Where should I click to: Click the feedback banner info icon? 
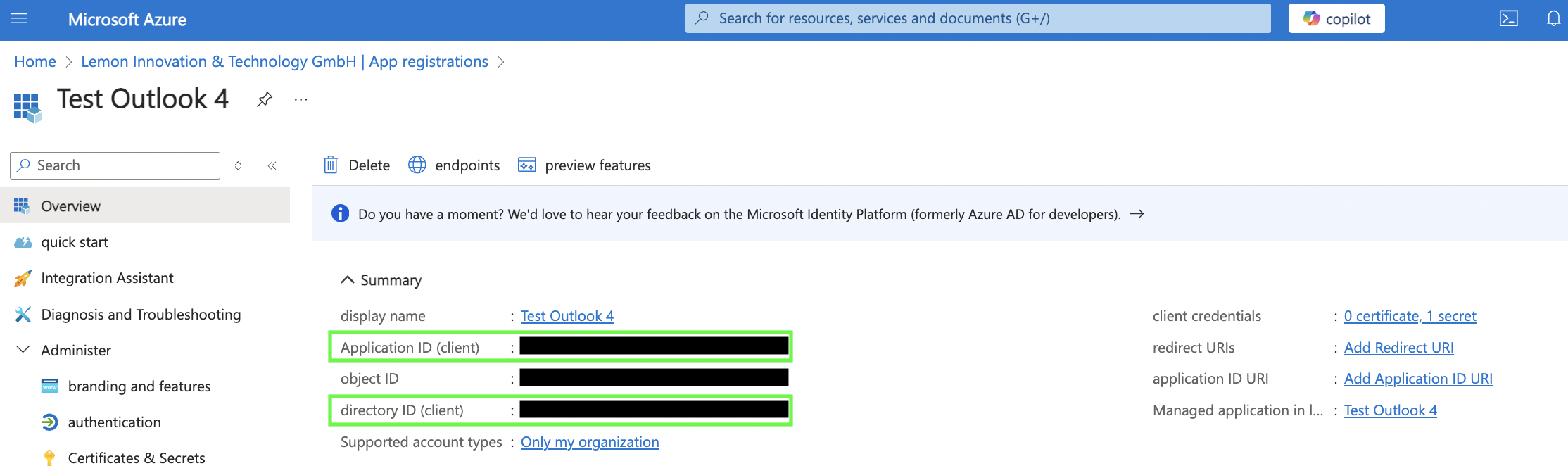click(340, 213)
